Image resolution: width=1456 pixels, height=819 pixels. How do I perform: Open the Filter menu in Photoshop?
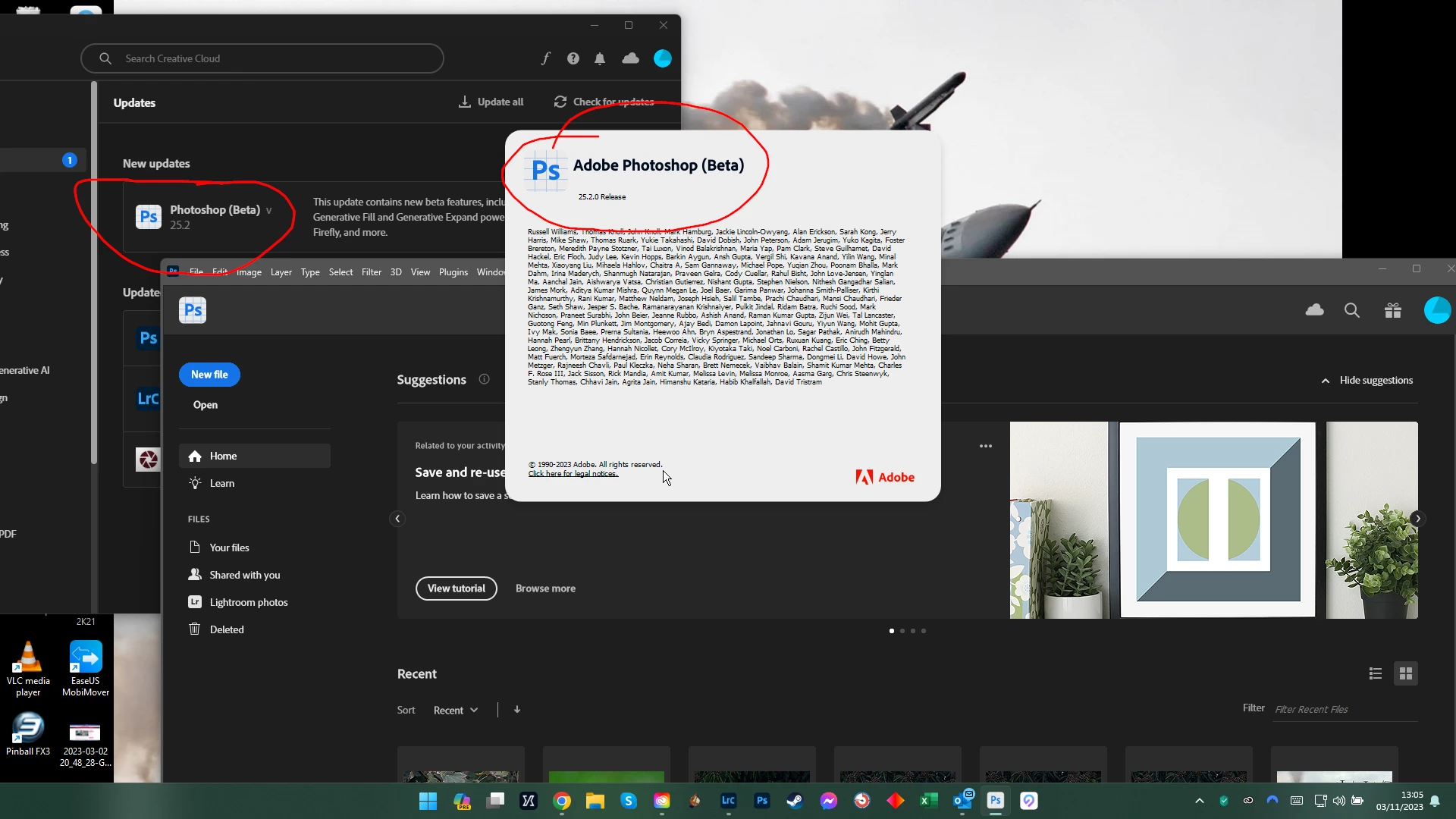point(372,272)
